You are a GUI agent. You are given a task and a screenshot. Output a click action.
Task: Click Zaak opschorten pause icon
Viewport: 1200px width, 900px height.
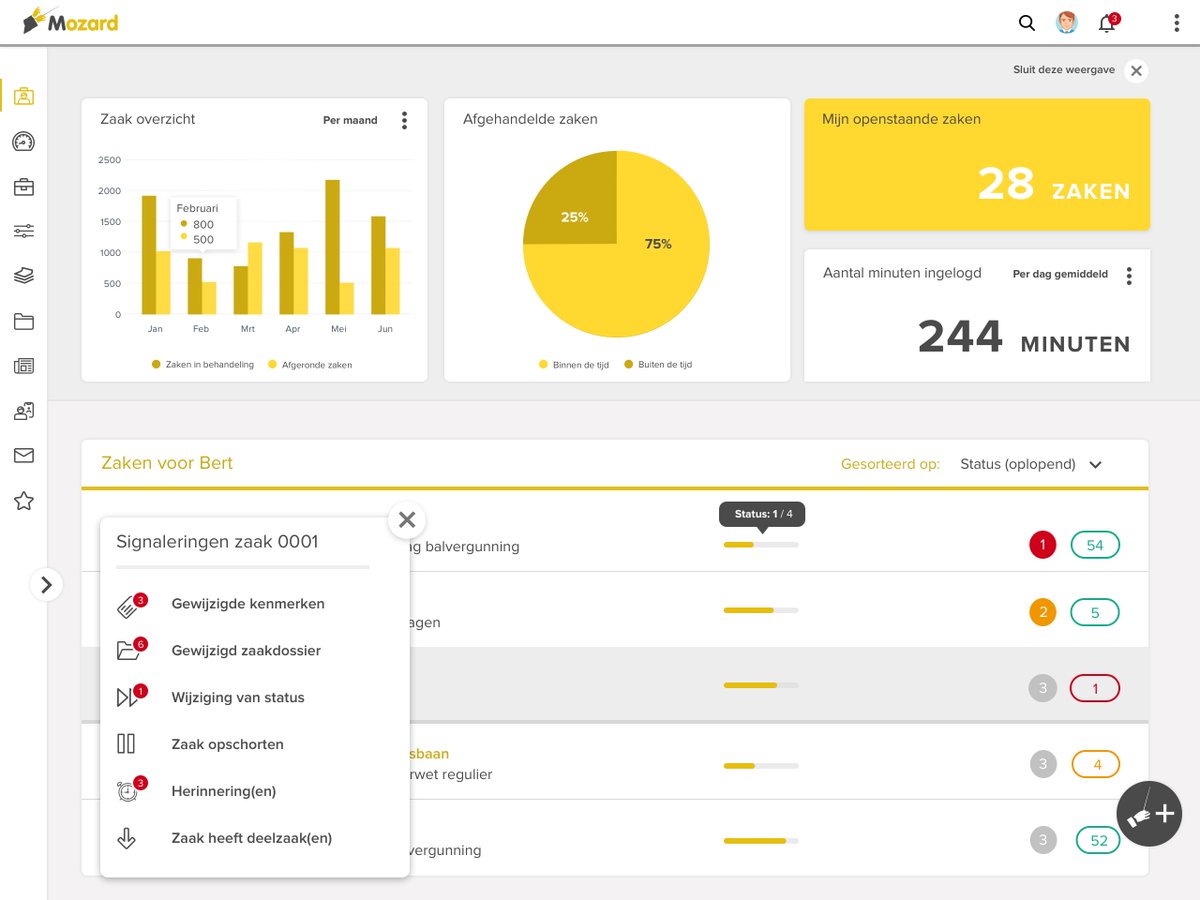(126, 744)
